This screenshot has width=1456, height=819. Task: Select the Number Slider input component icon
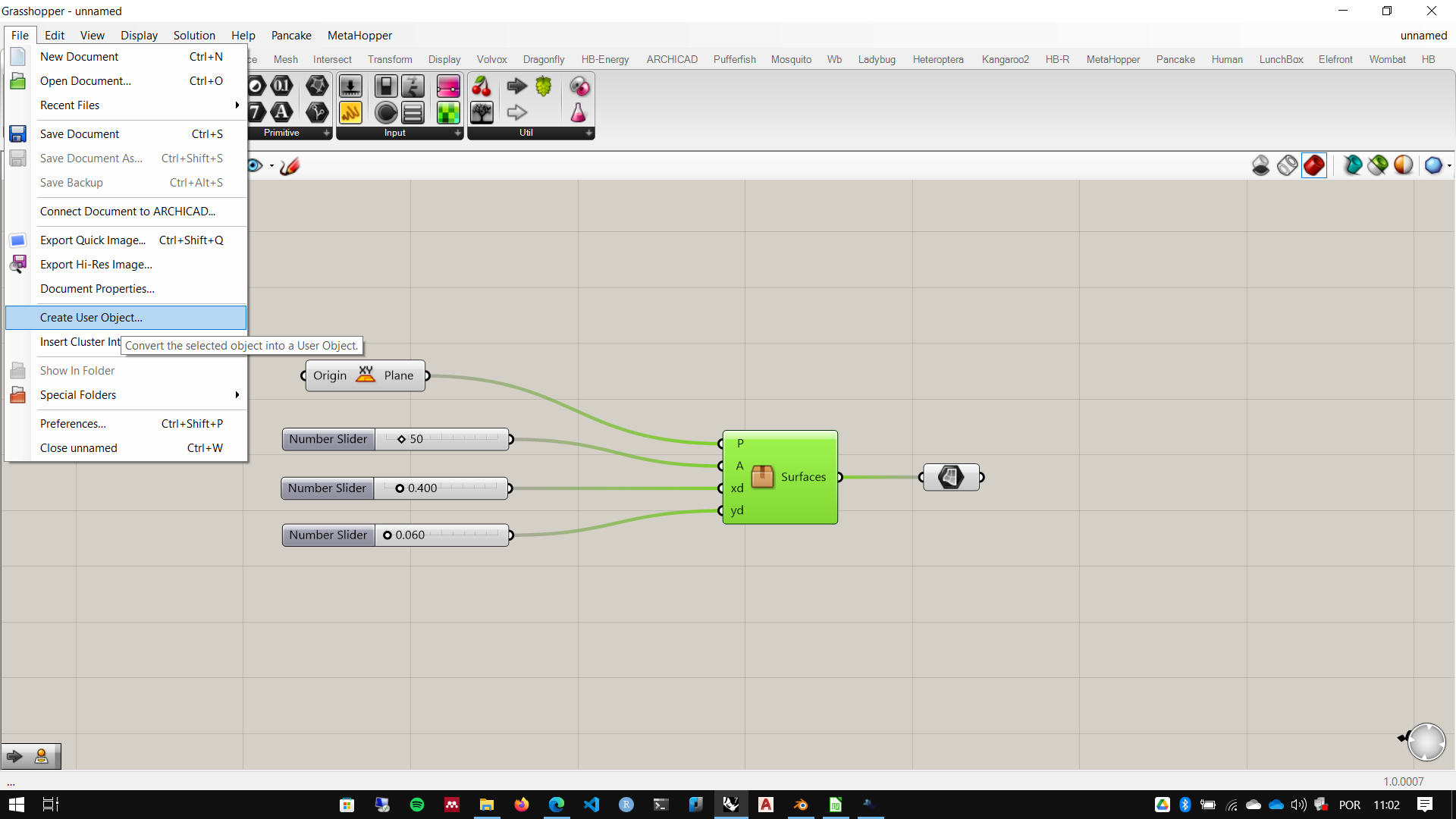[x=350, y=86]
